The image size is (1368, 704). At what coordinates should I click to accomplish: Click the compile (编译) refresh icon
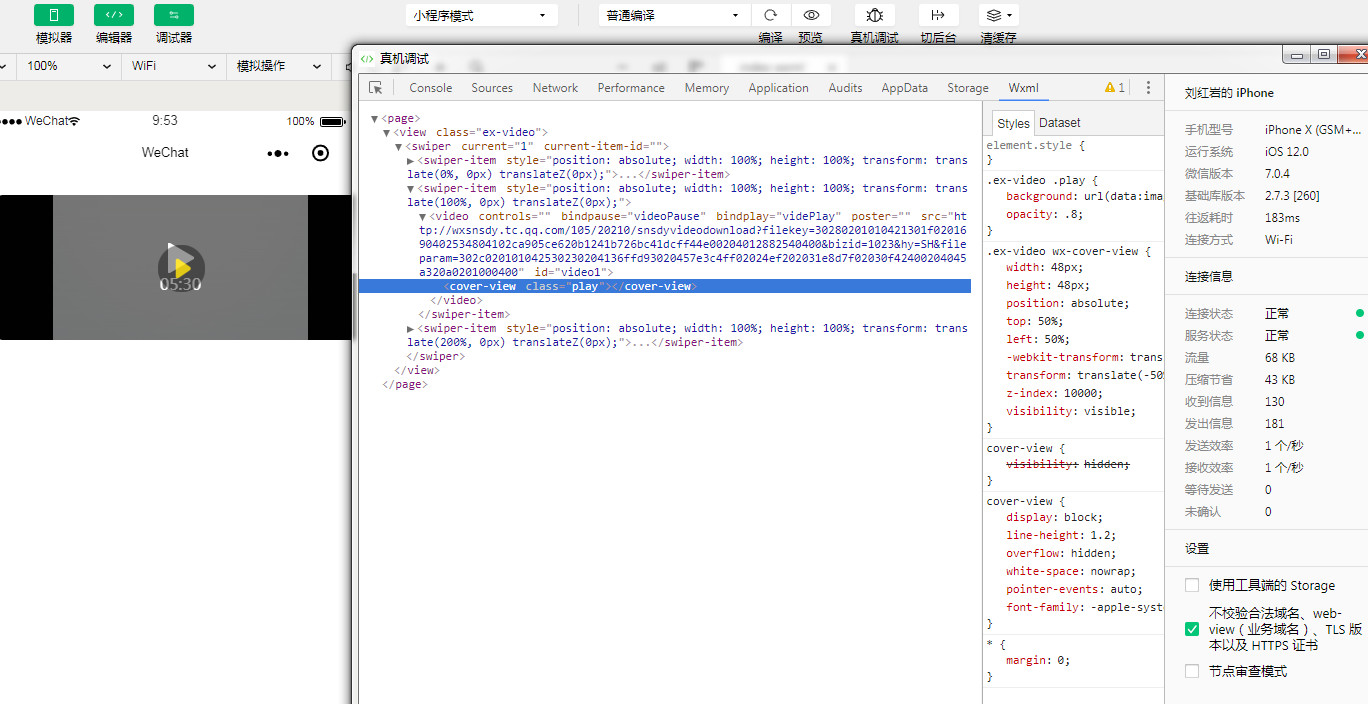coord(770,15)
